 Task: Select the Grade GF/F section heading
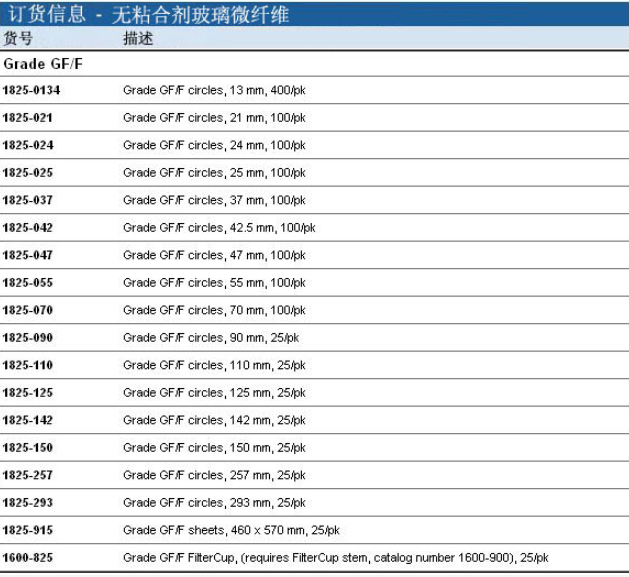[x=43, y=64]
